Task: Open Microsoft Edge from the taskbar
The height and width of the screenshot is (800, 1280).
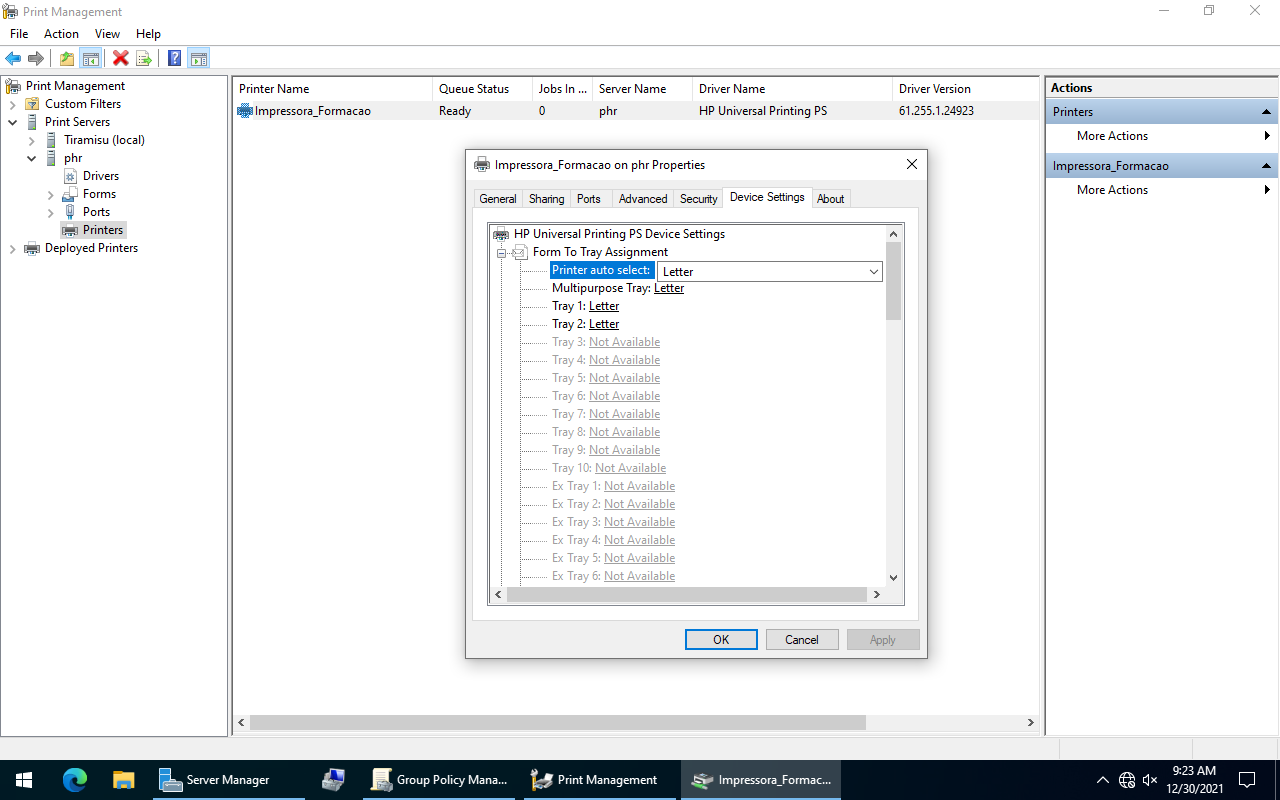Action: tap(75, 780)
